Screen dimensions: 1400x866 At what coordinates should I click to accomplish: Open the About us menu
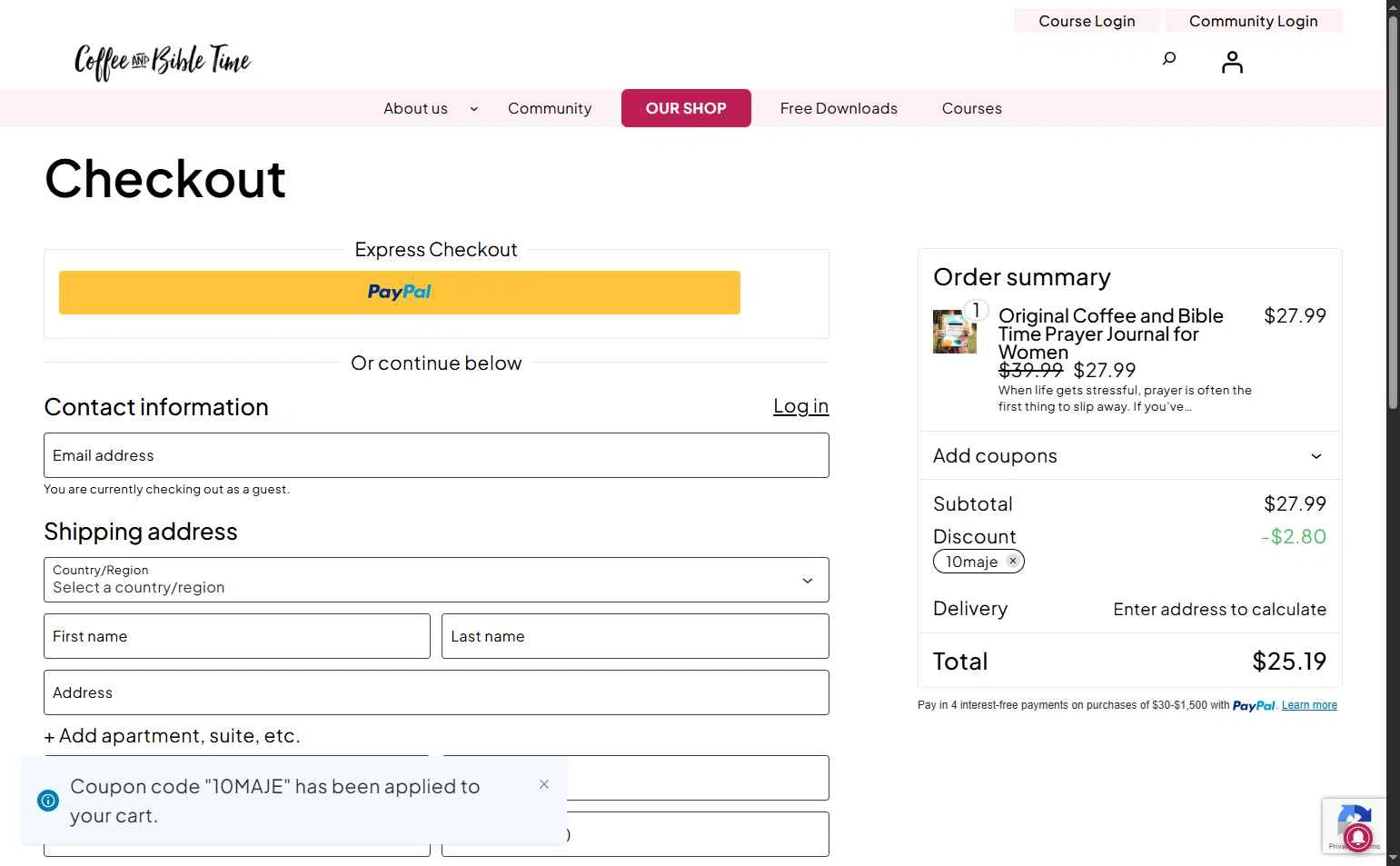[x=415, y=108]
